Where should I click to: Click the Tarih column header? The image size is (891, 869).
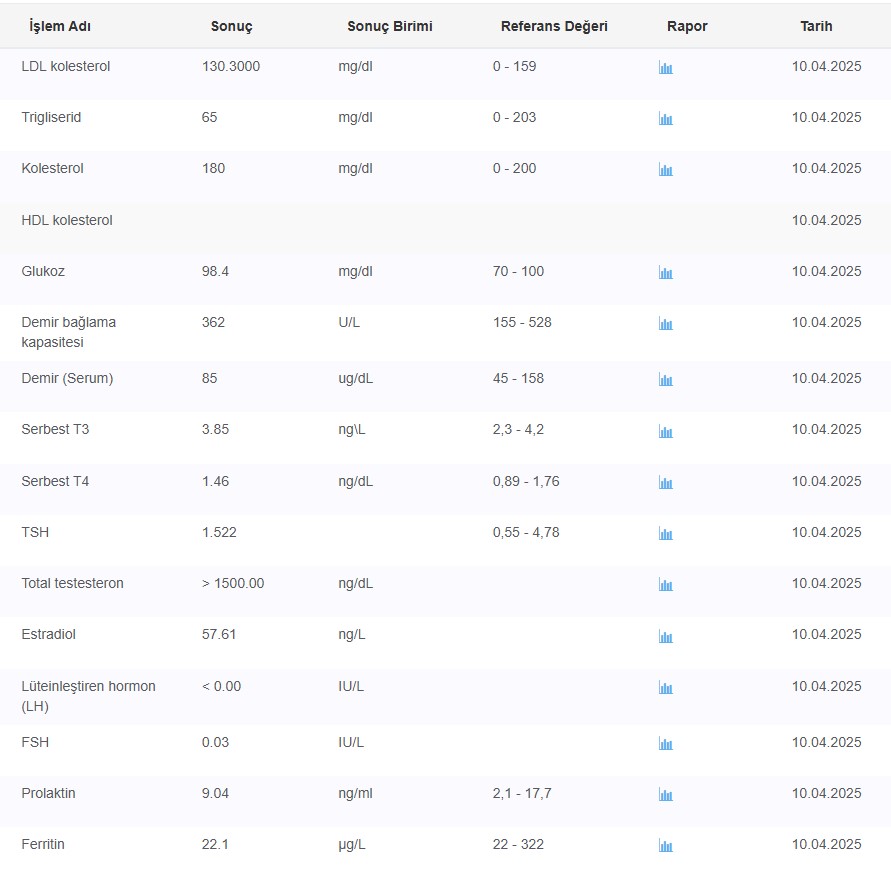[816, 26]
